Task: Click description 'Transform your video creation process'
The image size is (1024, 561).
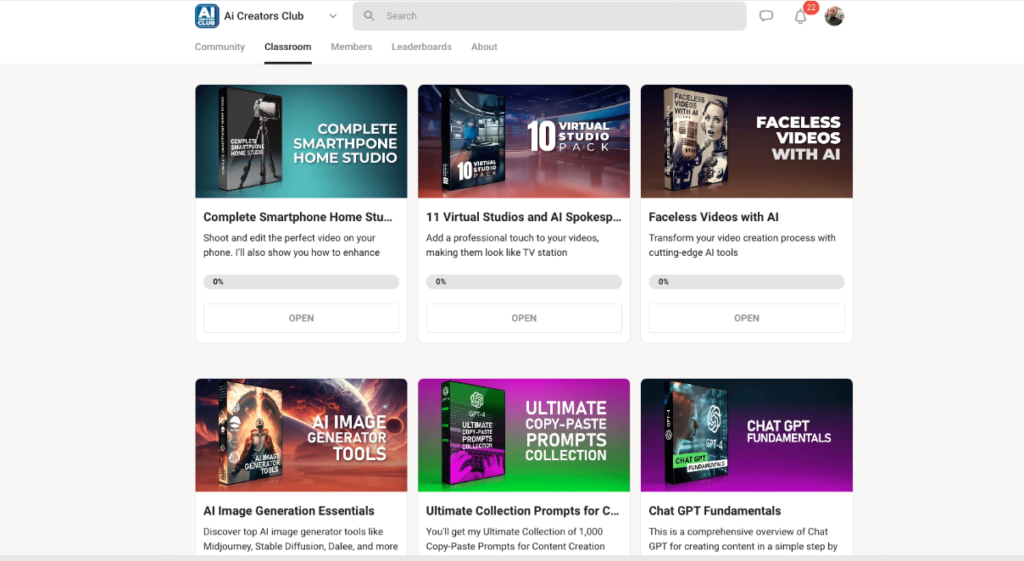Action: coord(742,245)
